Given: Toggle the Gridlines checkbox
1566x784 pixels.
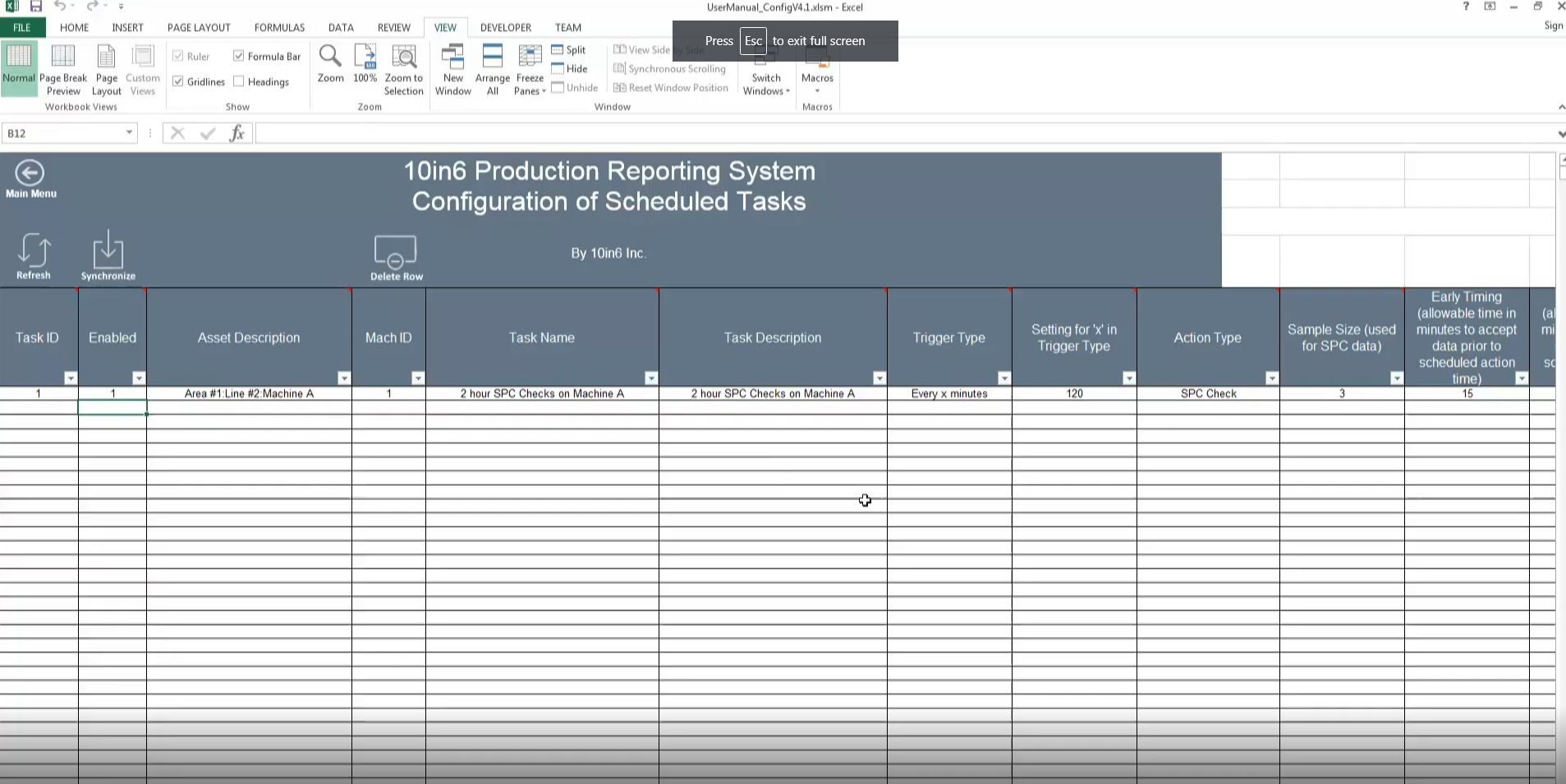Looking at the screenshot, I should (x=178, y=81).
